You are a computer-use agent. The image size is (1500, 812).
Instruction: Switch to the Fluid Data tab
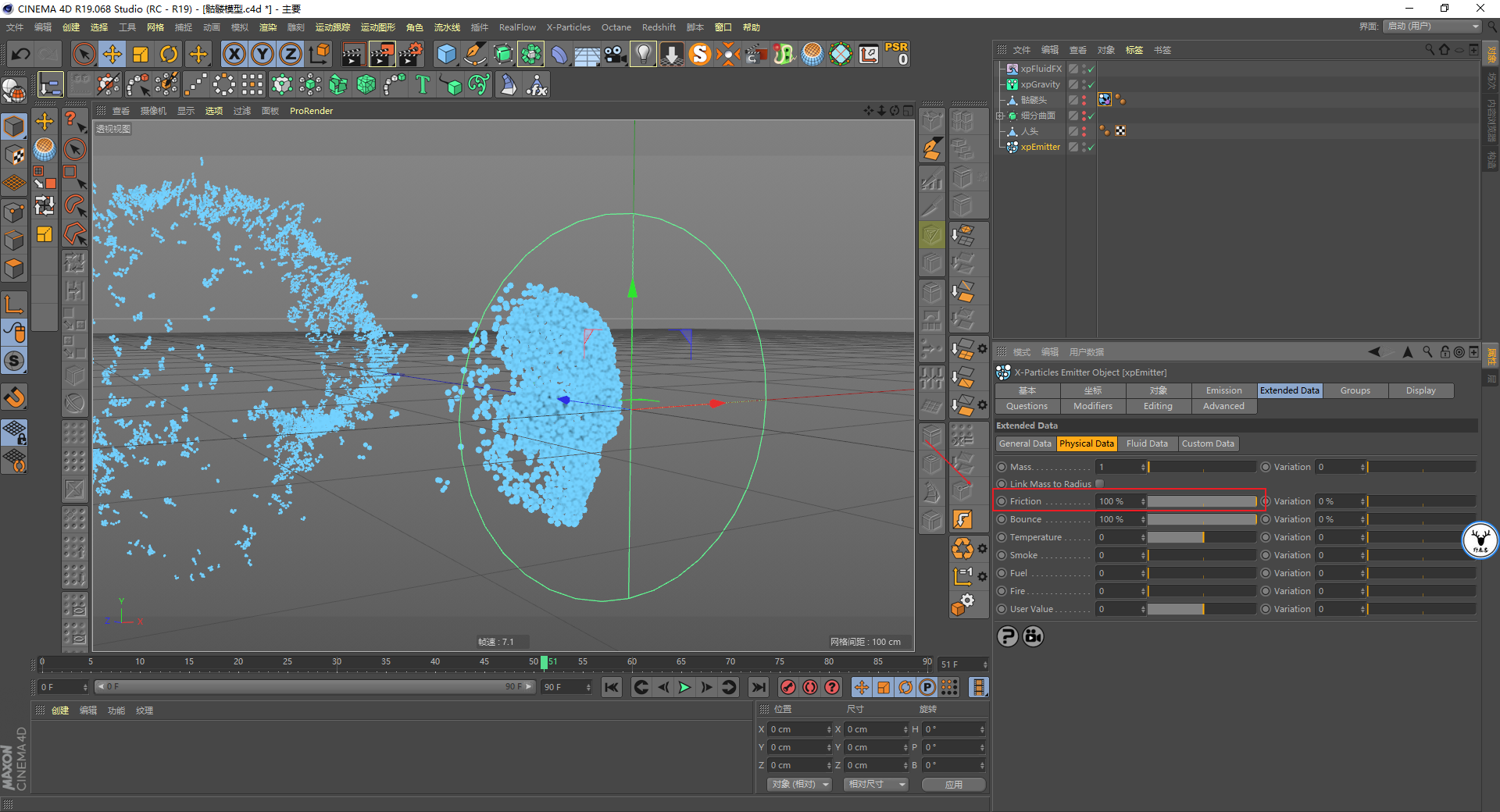1147,443
